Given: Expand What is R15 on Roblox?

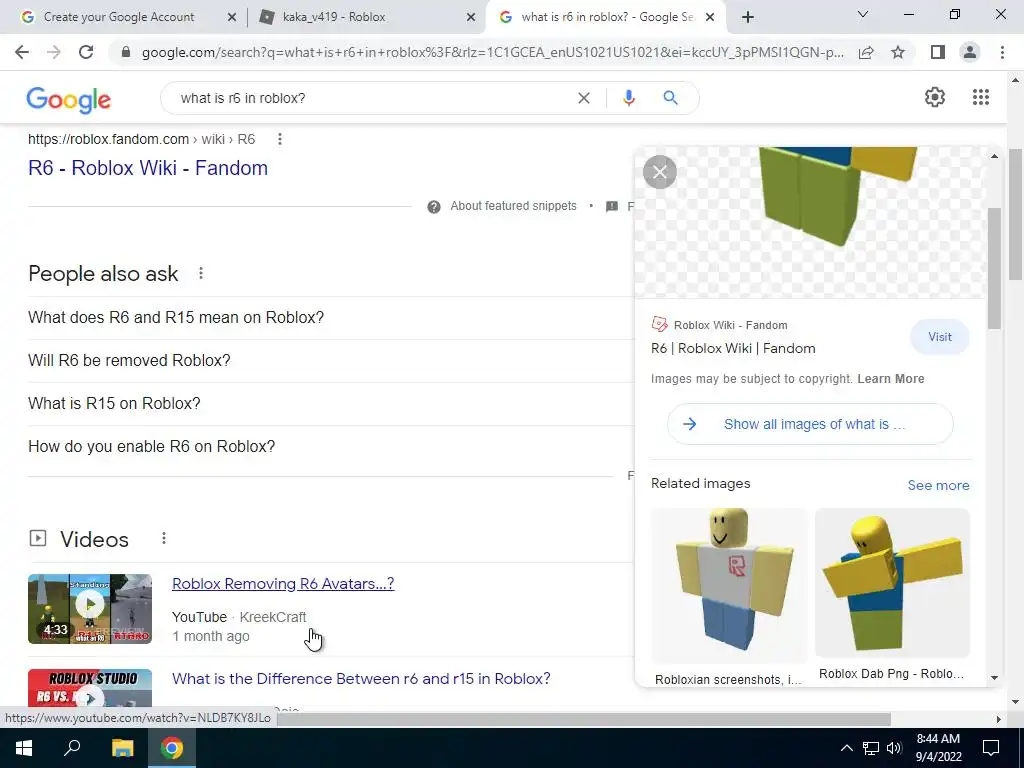Looking at the screenshot, I should coord(330,404).
